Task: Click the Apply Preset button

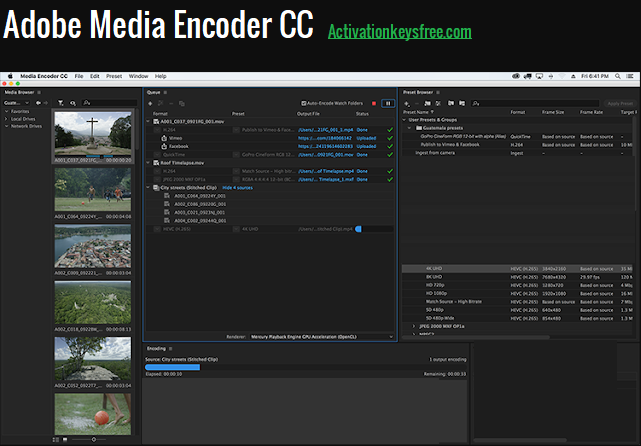Action: (x=620, y=103)
